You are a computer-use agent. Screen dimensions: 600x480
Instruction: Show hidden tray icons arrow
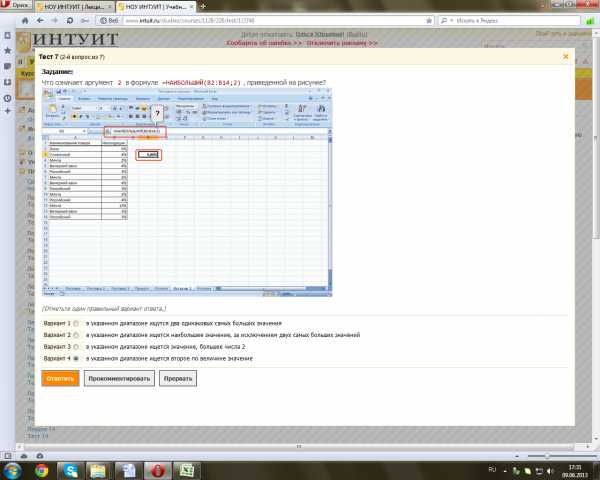(505, 471)
